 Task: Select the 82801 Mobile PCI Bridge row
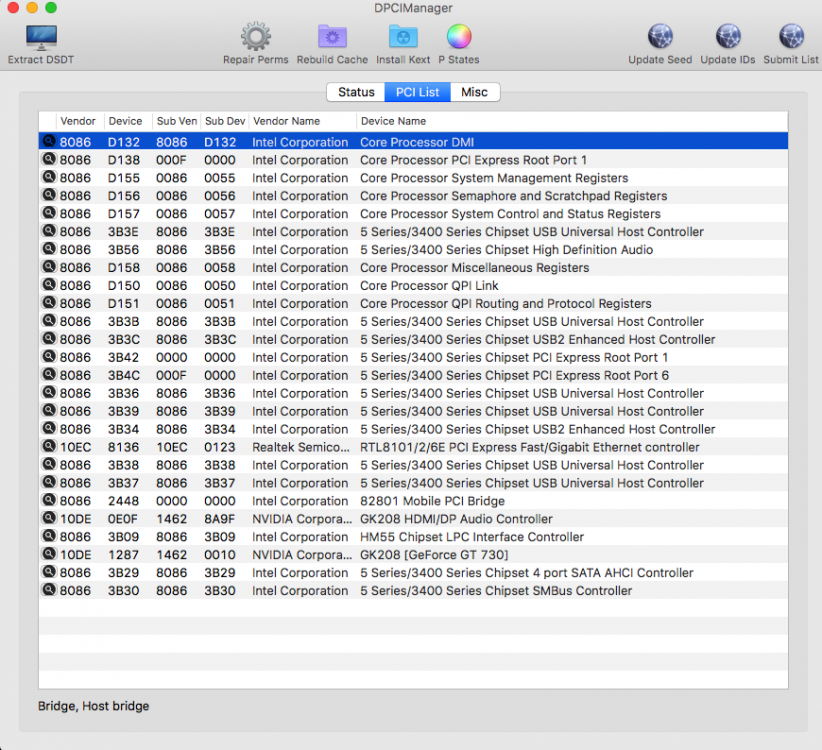(413, 501)
